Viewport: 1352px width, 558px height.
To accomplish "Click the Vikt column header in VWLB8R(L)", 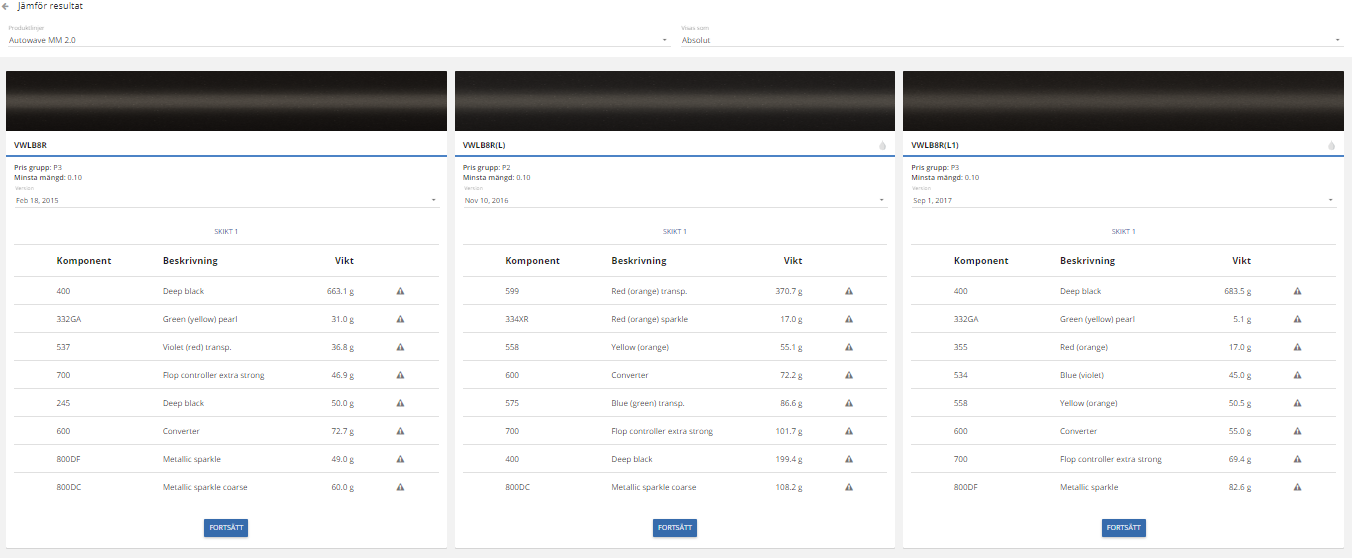I will [792, 261].
